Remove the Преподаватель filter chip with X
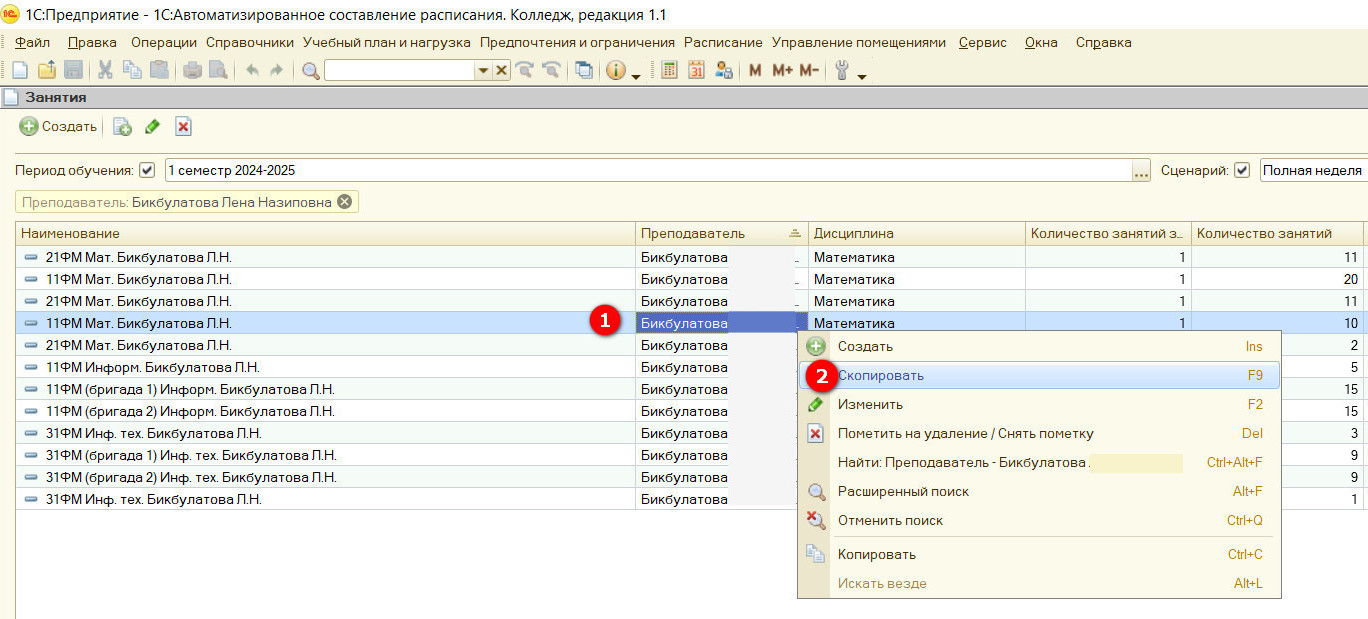The height and width of the screenshot is (619, 1368). pos(344,202)
